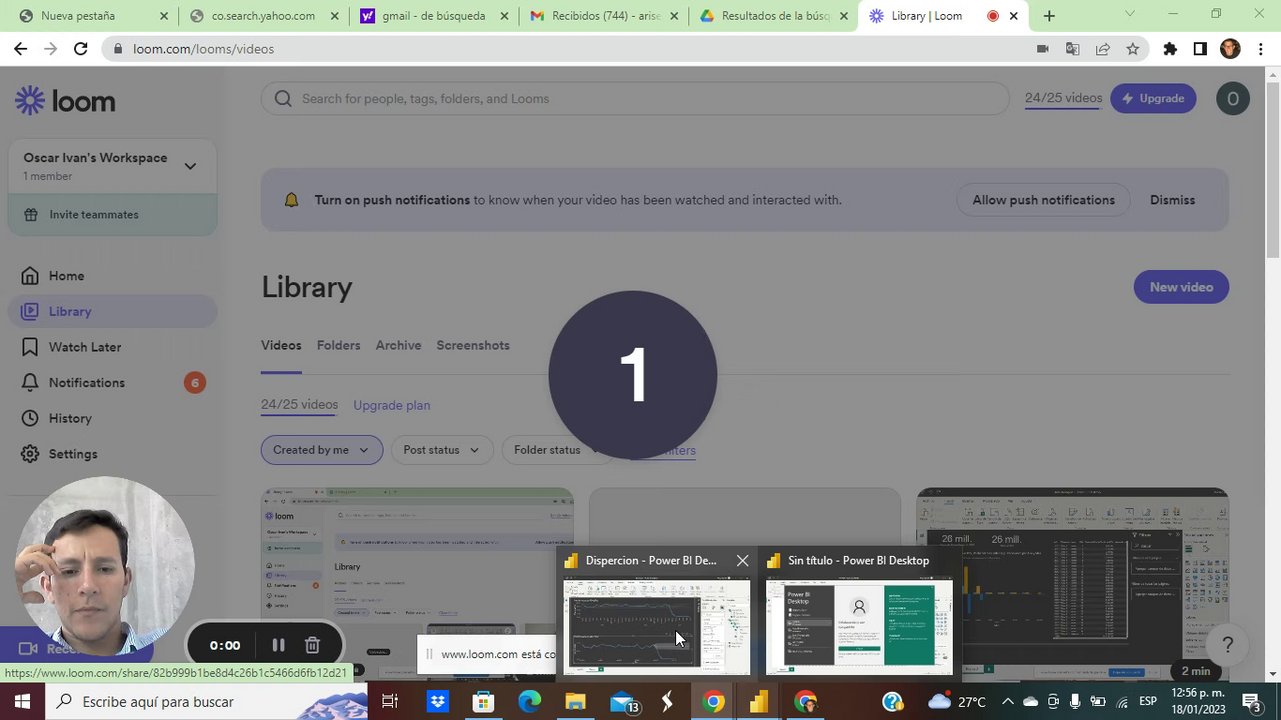Bookmark this page with the star icon
Viewport: 1281px width, 720px height.
1132,48
